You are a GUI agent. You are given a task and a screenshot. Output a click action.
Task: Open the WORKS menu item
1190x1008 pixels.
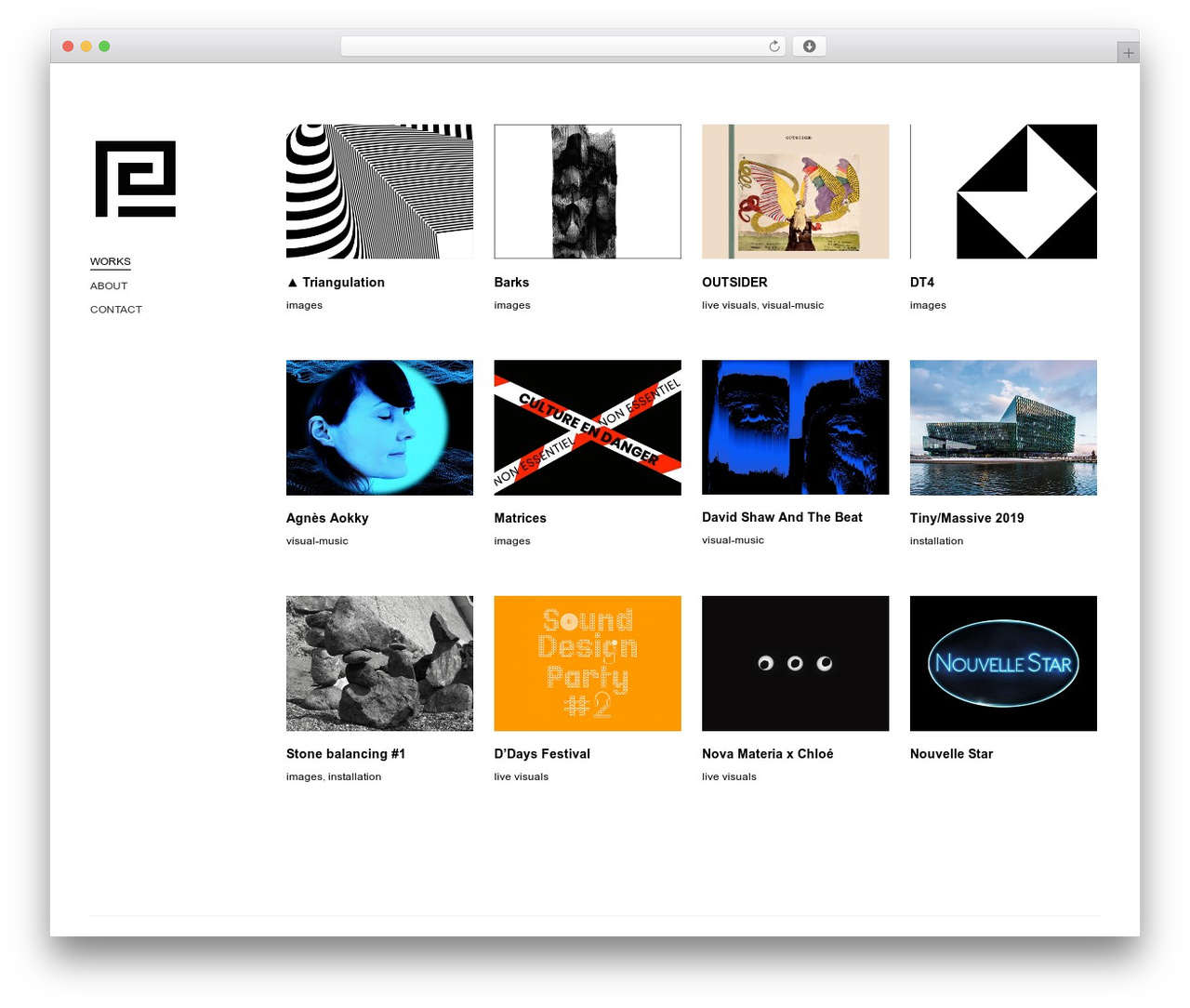[x=111, y=261]
